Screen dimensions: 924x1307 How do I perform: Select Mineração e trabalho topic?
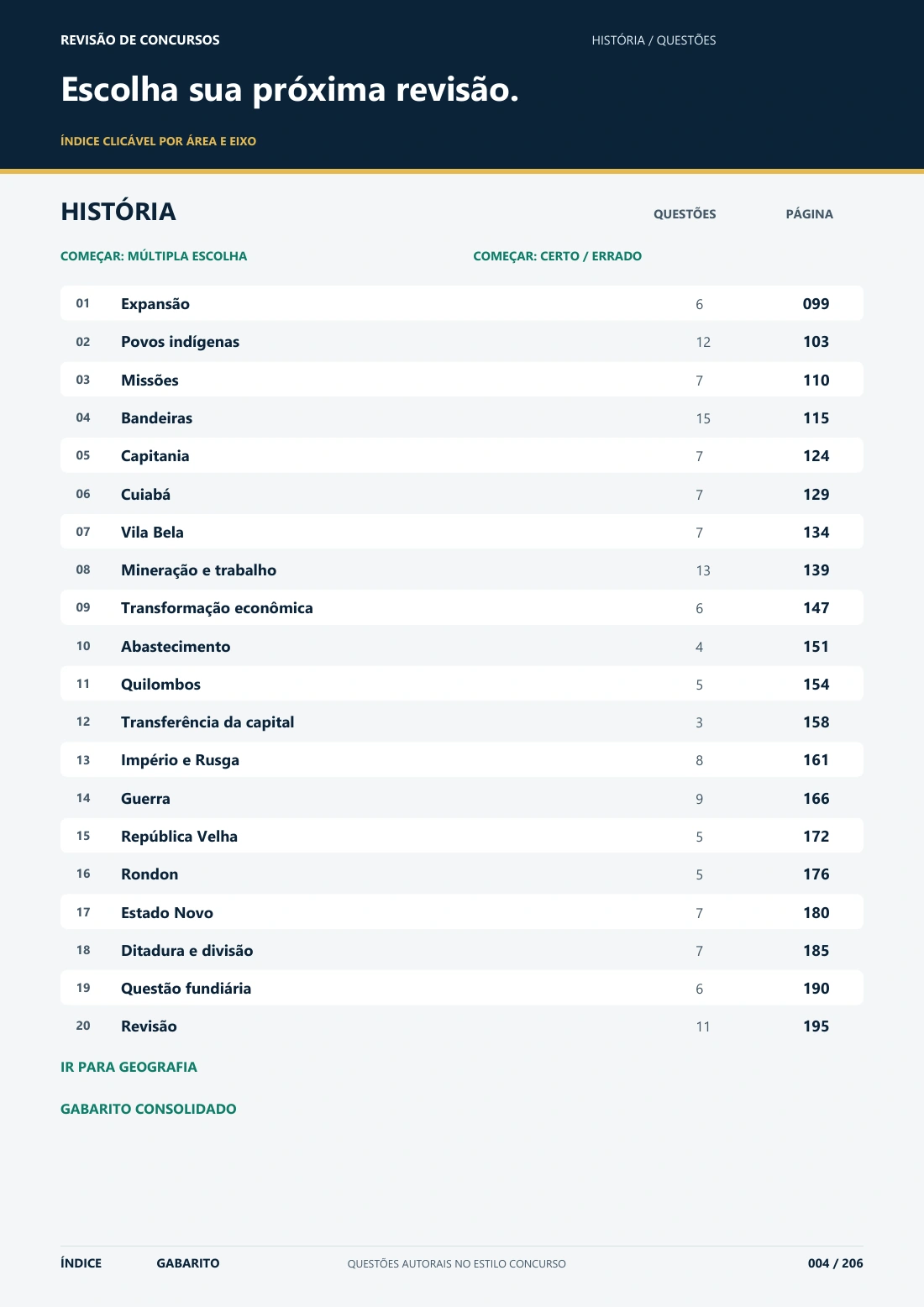coord(462,570)
